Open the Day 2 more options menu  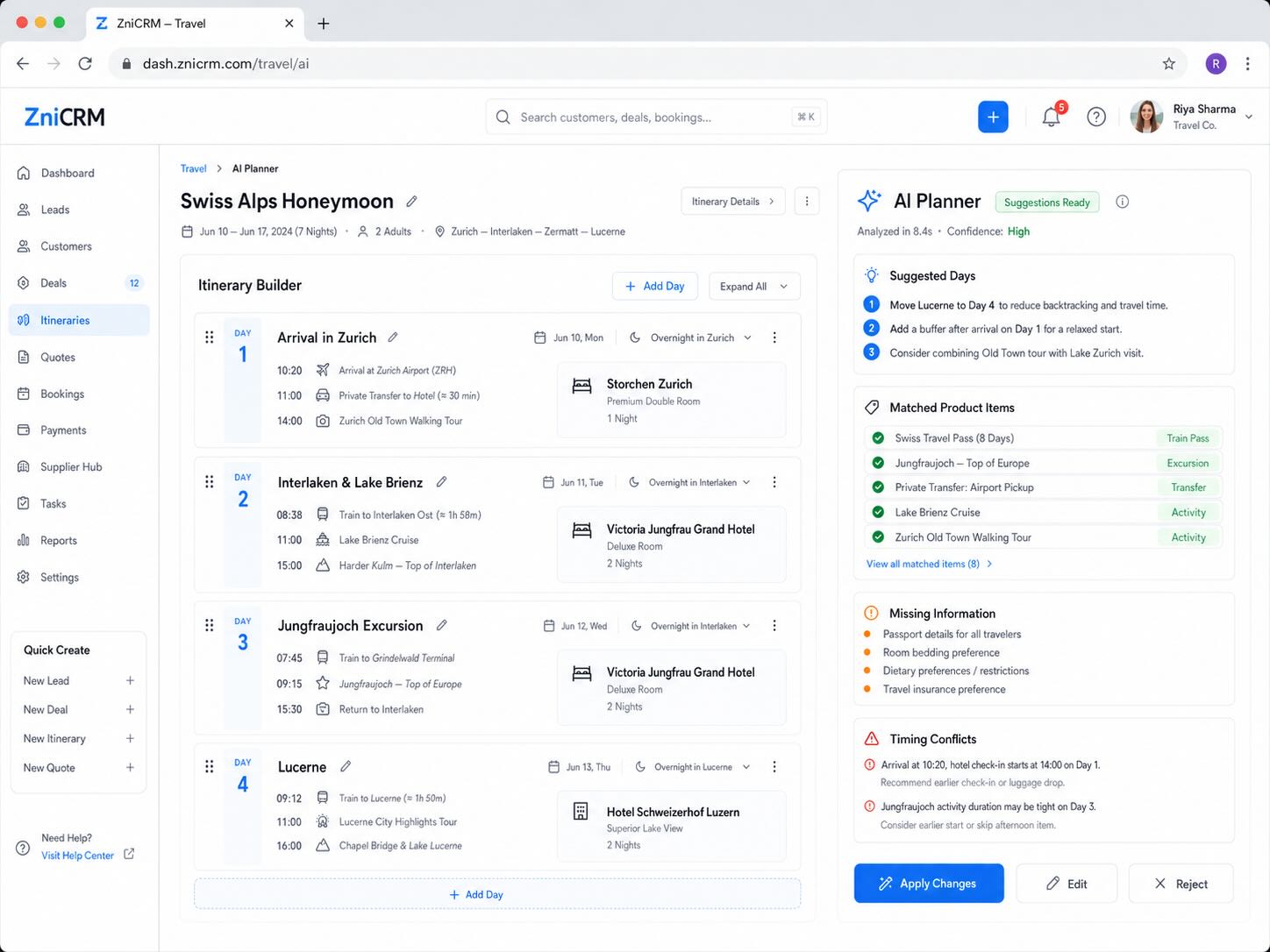coord(774,482)
